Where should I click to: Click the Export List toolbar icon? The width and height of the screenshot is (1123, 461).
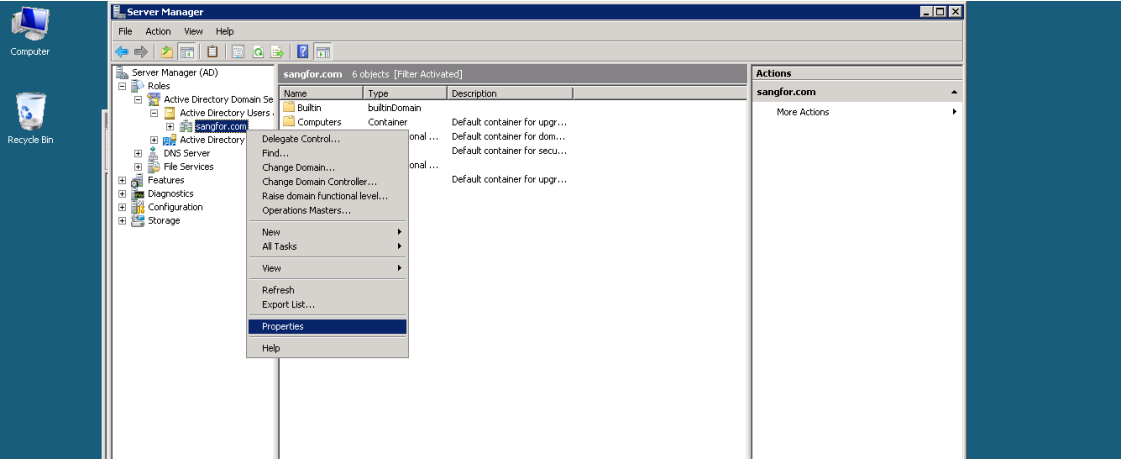278,51
